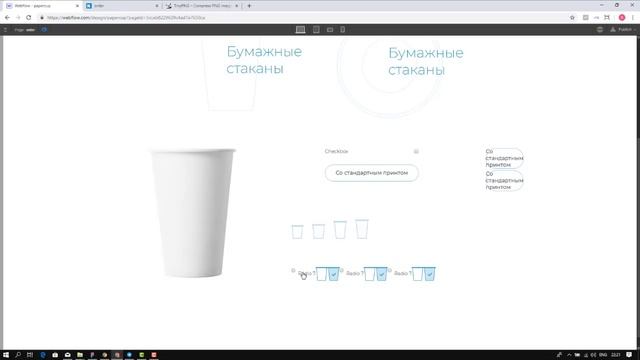Click the ENG language indicator
This screenshot has height=360, width=640.
[603, 355]
